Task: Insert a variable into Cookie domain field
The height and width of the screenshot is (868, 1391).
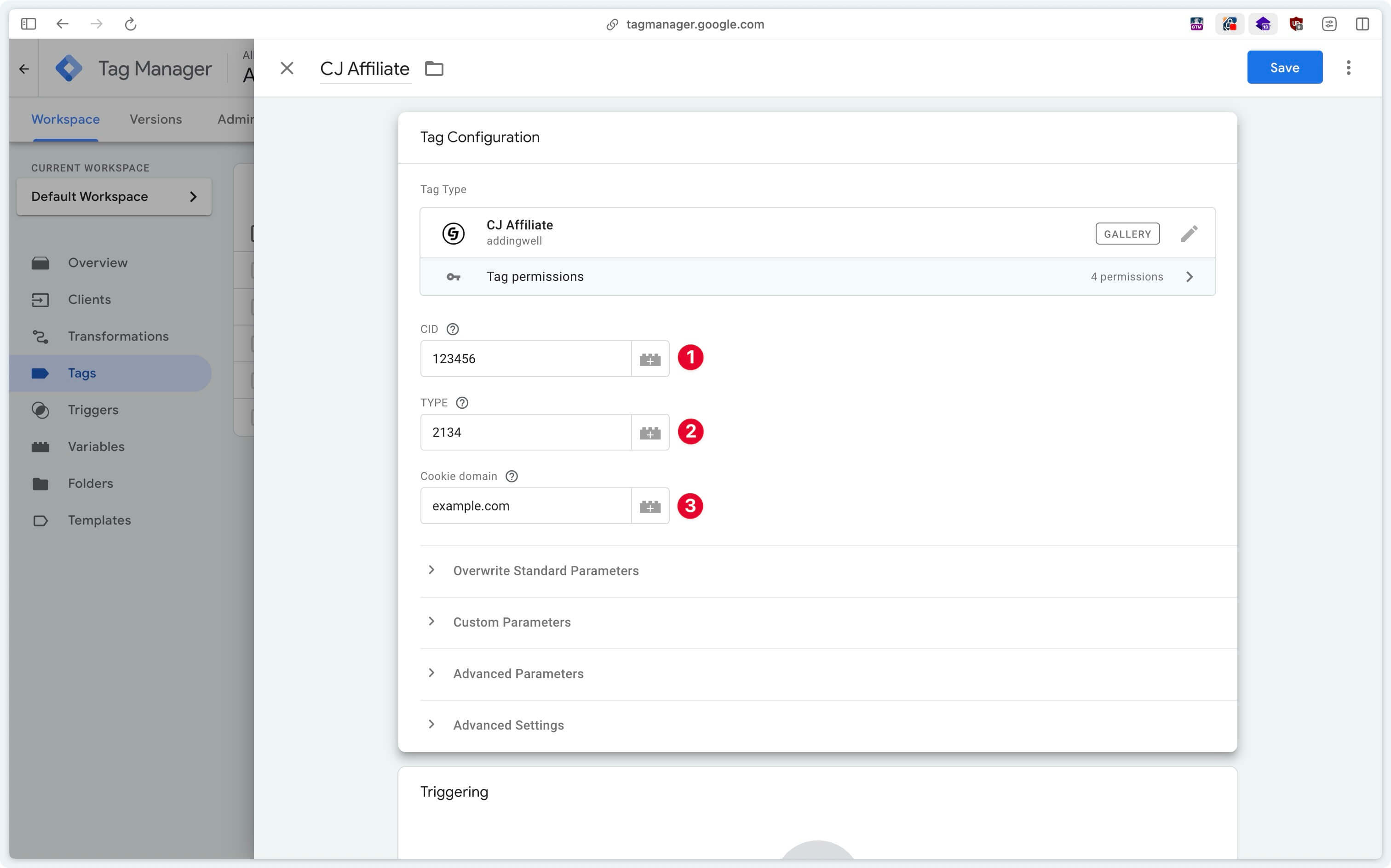Action: [x=650, y=506]
